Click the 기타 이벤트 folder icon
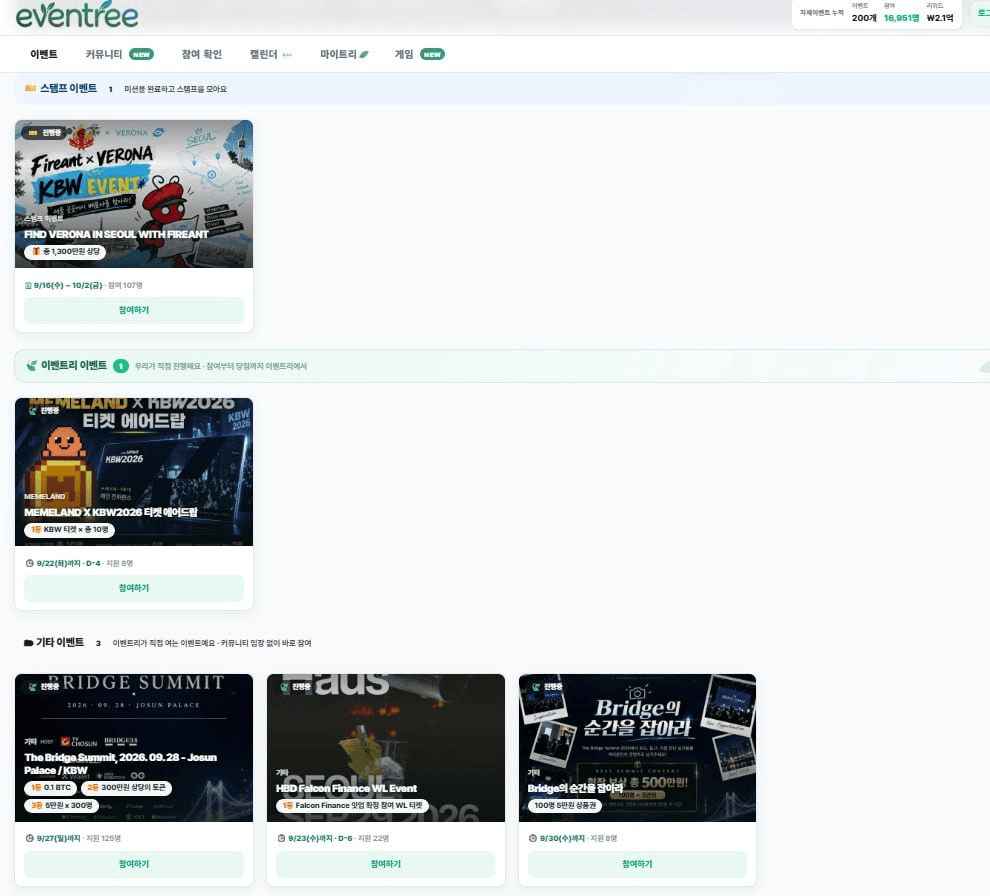The image size is (990, 896). (28, 643)
